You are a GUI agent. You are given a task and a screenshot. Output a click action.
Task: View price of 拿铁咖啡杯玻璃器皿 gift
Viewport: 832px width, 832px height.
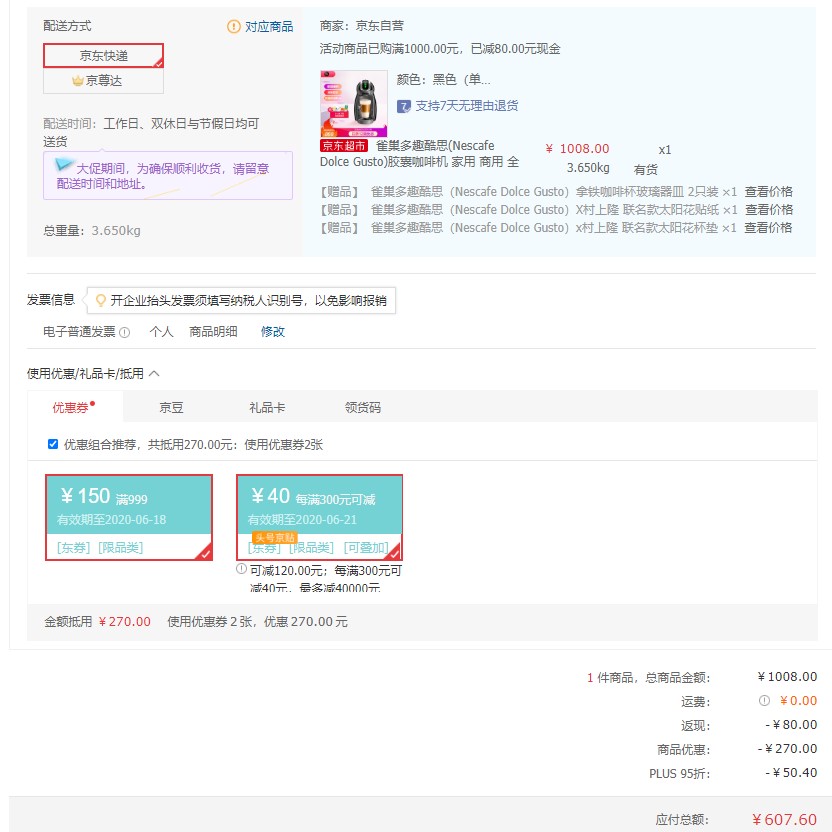click(x=768, y=192)
